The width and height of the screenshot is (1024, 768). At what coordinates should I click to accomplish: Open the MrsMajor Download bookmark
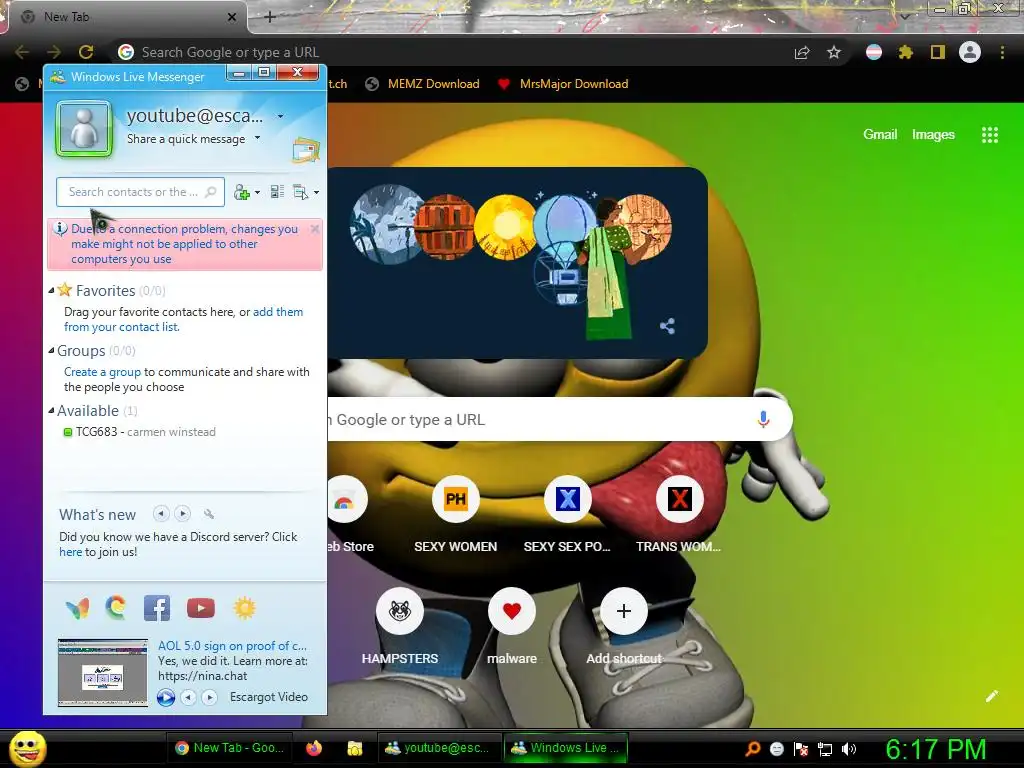(563, 84)
